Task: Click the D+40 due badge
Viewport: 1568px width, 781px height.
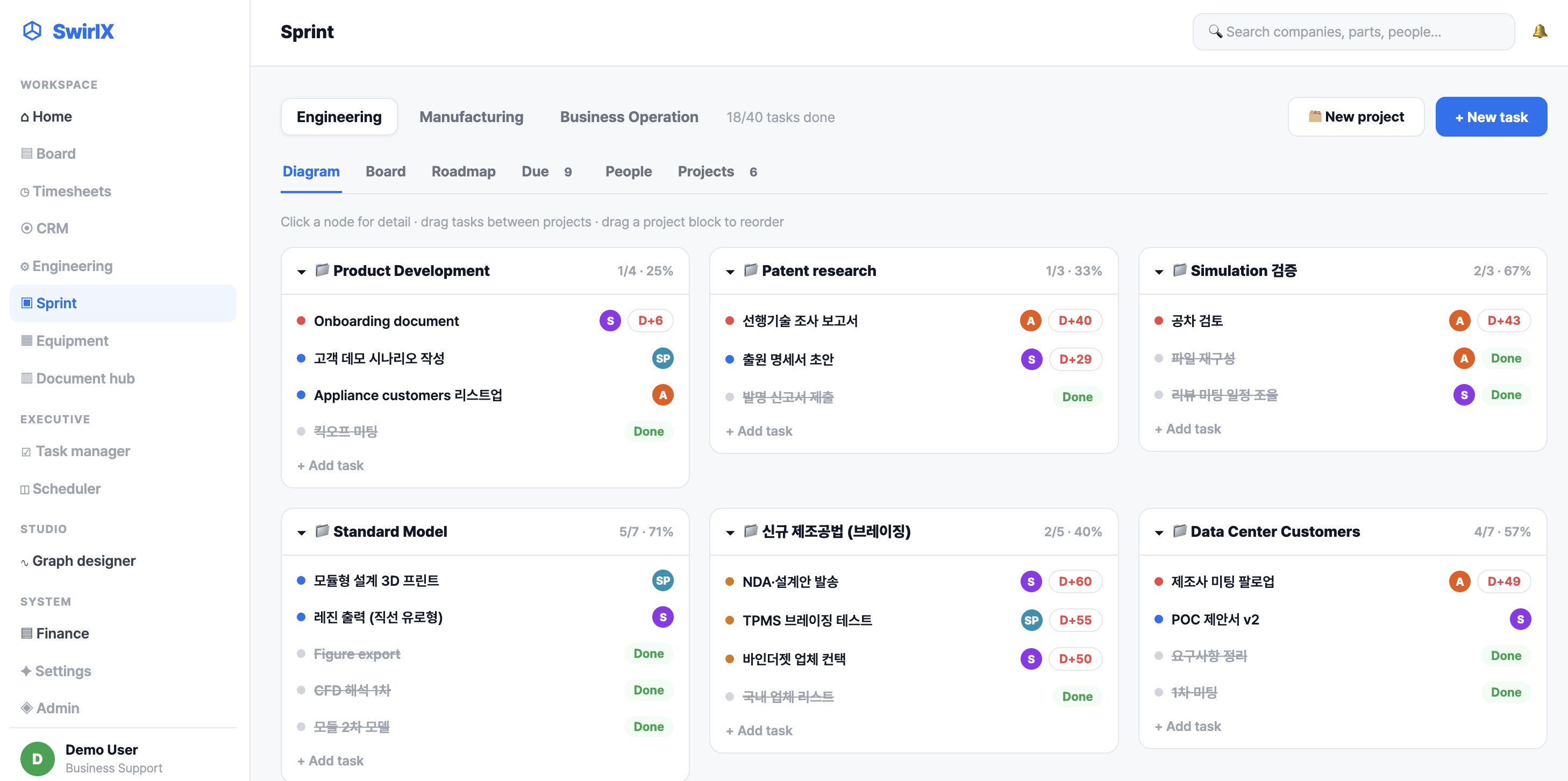Action: (1074, 321)
